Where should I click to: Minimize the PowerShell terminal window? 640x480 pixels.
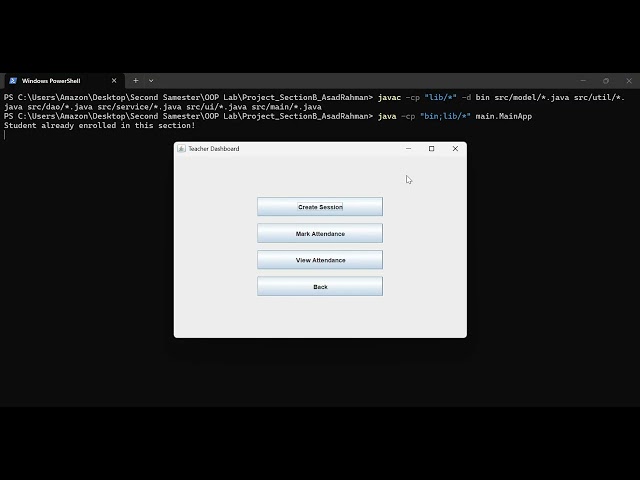583,81
